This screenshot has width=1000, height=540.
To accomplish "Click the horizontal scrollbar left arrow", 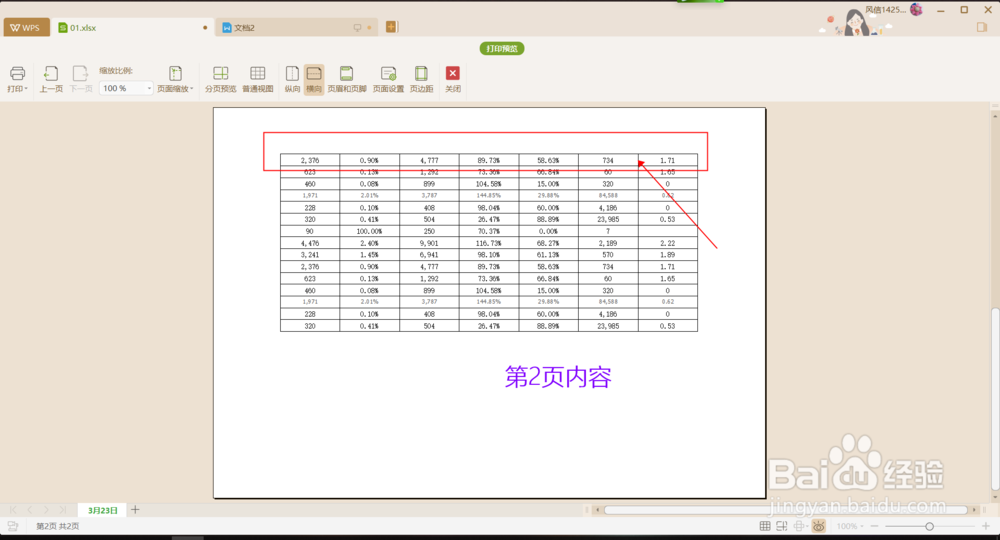I will pos(598,509).
